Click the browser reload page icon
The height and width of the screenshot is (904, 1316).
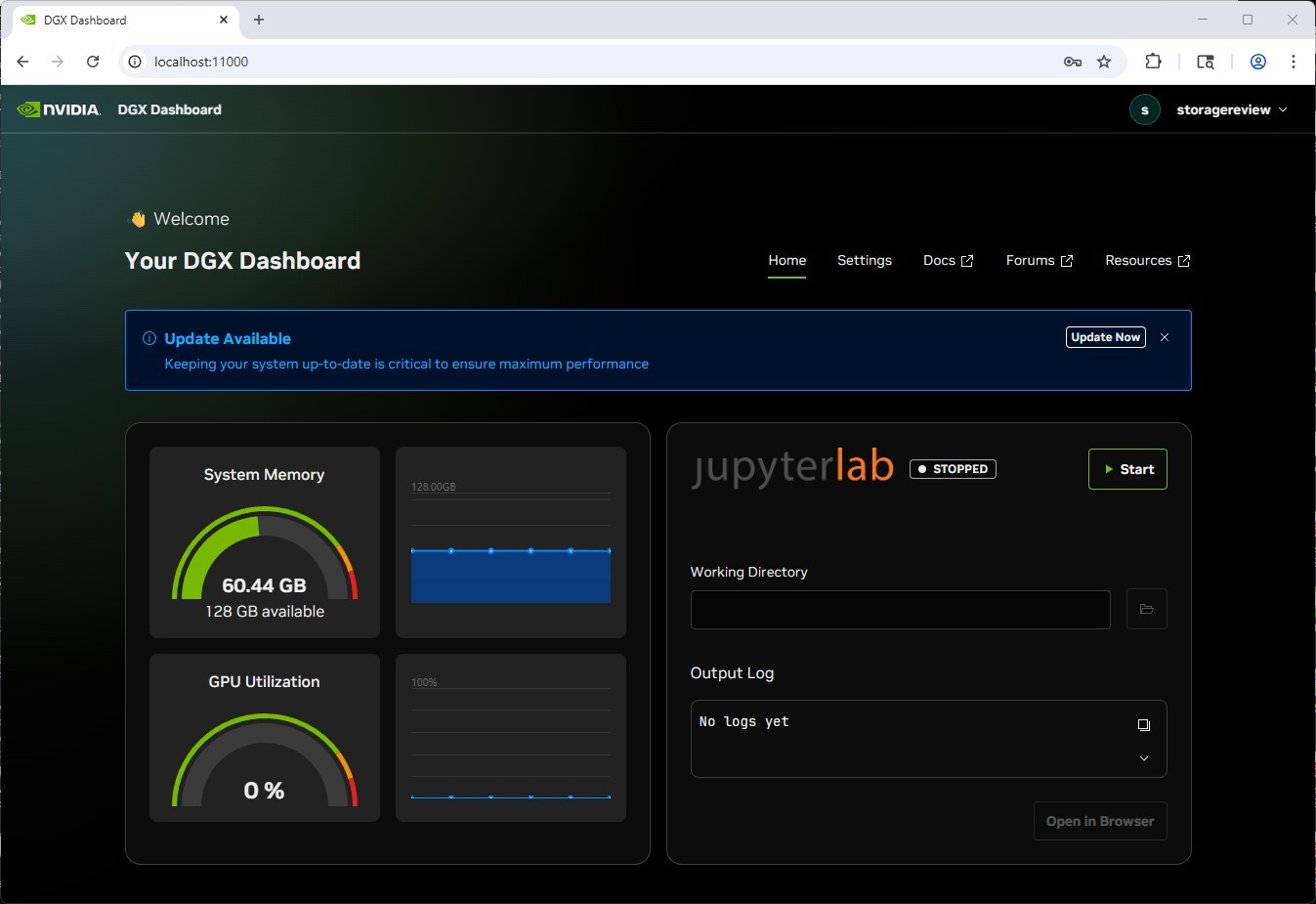(x=93, y=62)
